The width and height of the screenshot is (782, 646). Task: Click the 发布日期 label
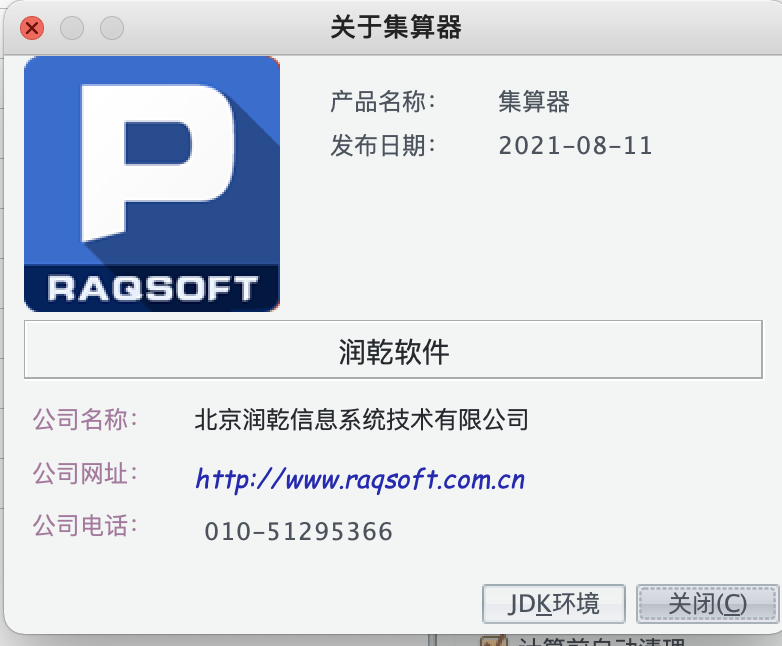pyautogui.click(x=383, y=146)
